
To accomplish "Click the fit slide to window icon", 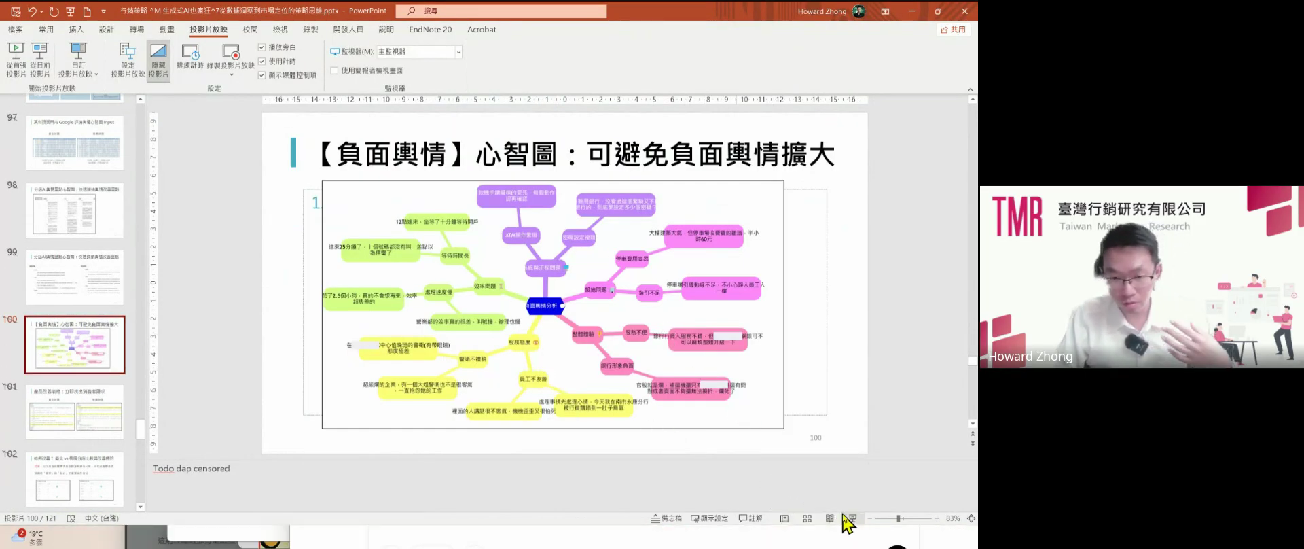I will [971, 519].
